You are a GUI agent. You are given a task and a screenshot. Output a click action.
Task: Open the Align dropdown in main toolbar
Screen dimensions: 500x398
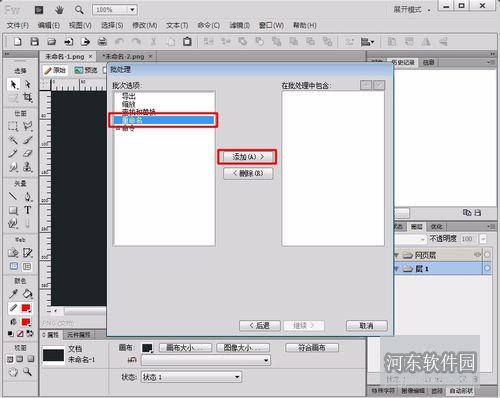(367, 42)
